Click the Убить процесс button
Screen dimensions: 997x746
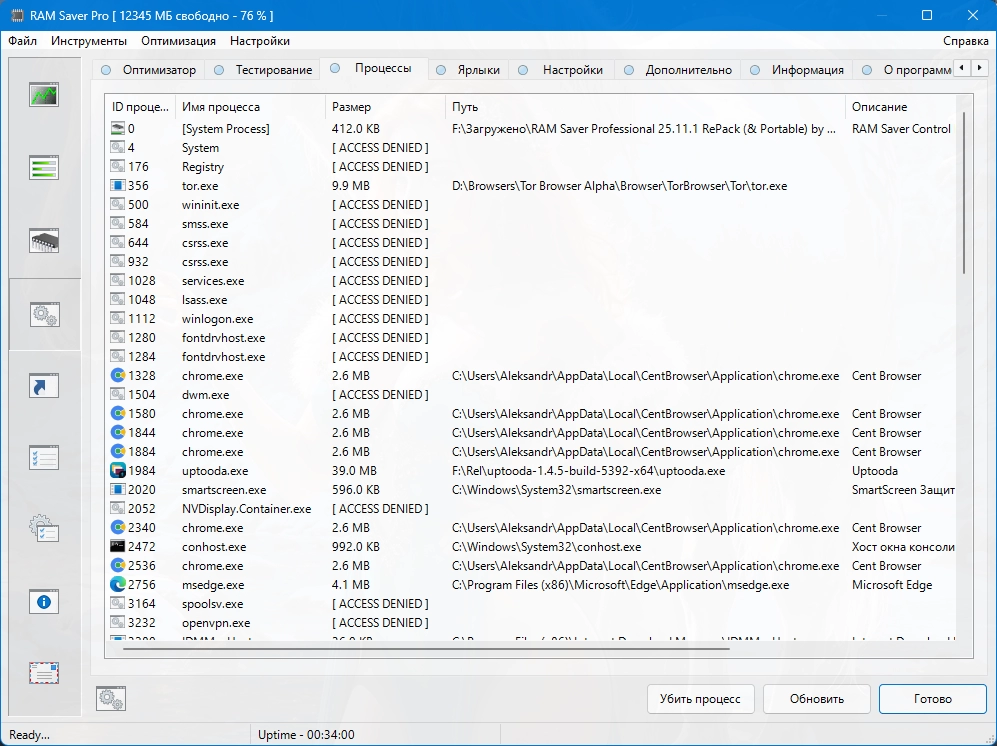700,699
